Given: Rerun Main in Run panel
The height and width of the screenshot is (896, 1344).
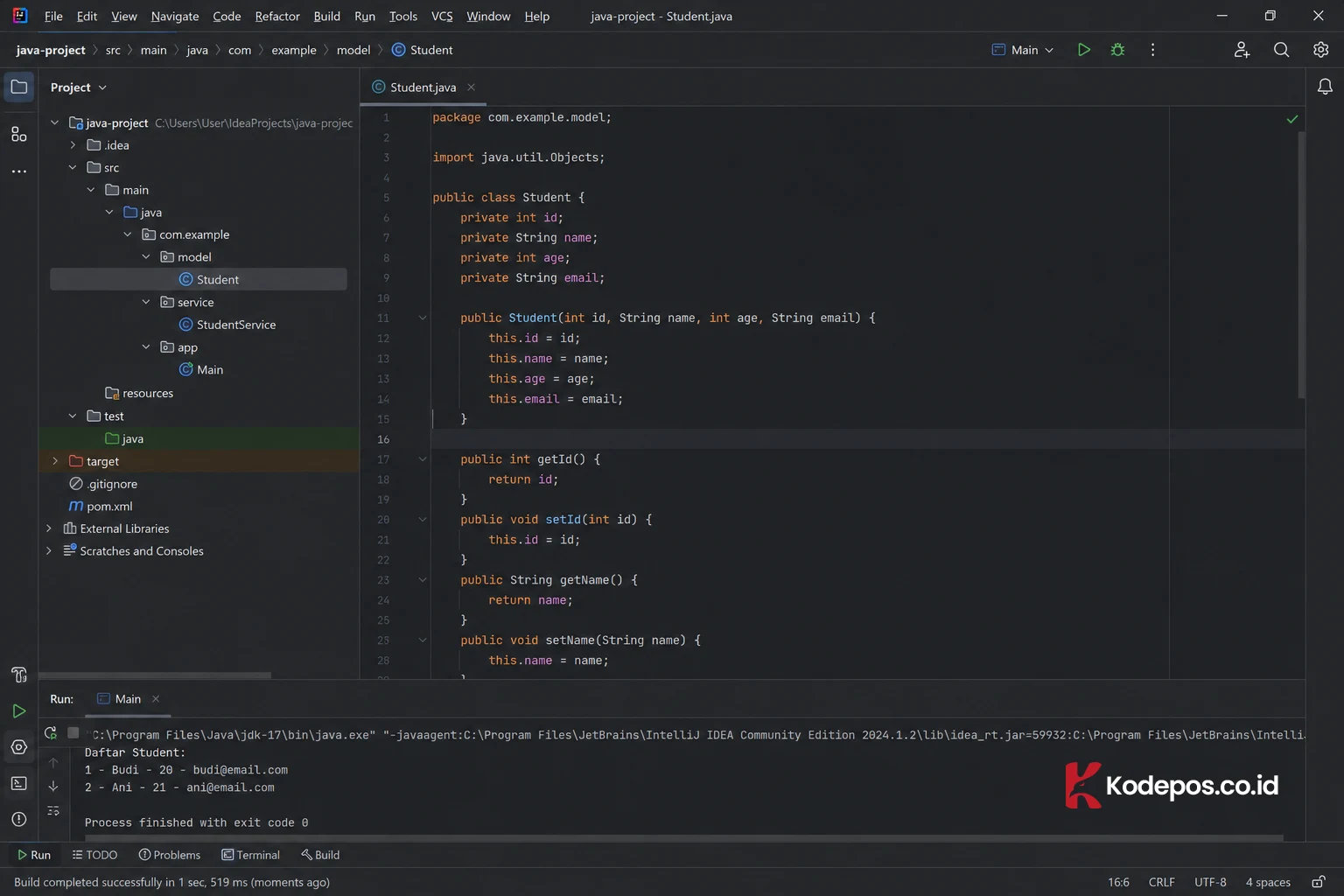Looking at the screenshot, I should pos(51,733).
